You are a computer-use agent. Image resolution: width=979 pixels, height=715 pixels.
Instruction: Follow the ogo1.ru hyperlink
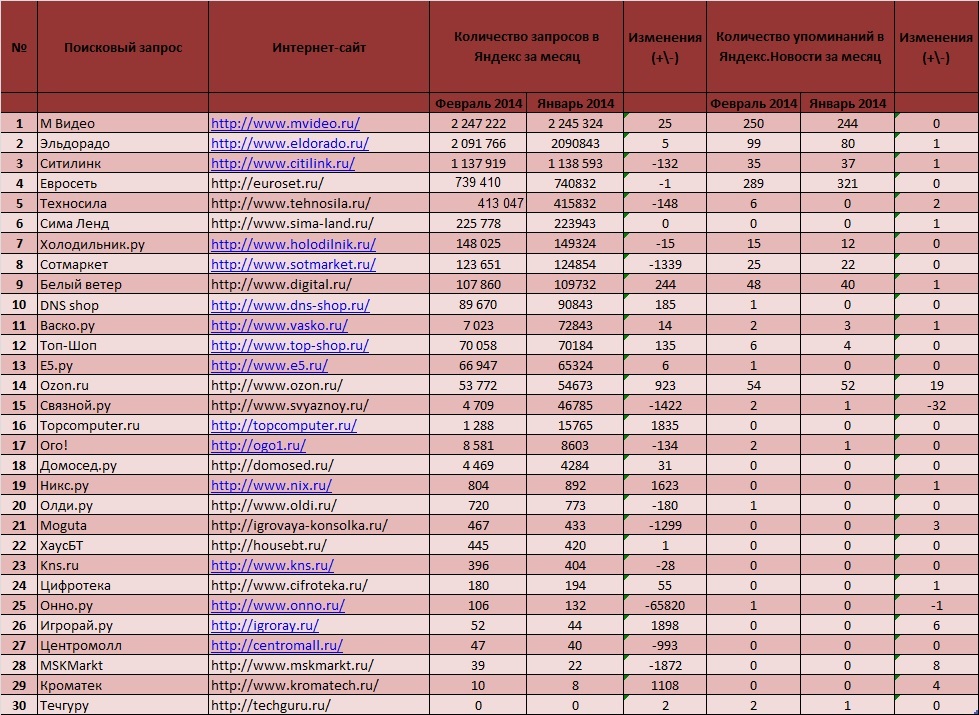tap(258, 445)
